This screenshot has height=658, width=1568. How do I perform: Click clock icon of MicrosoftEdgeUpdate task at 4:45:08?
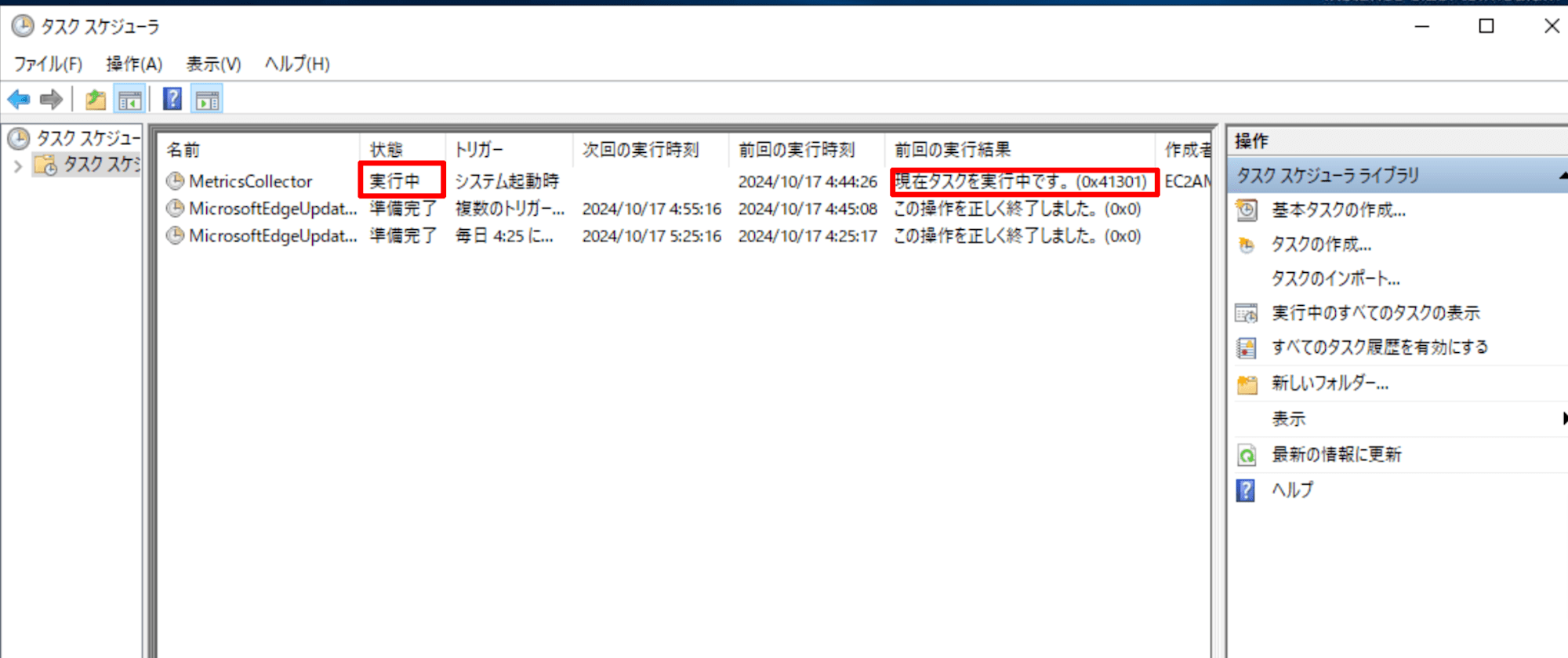(175, 209)
